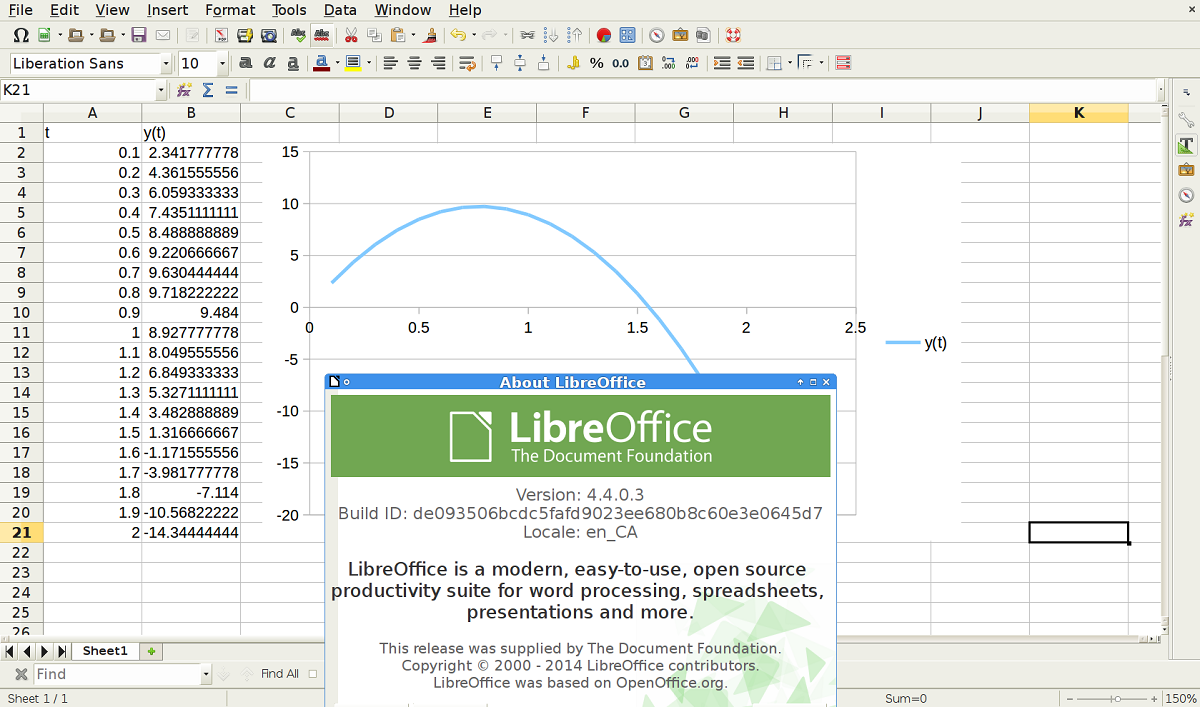
Task: Open font color dropdown arrow
Action: click(x=337, y=63)
